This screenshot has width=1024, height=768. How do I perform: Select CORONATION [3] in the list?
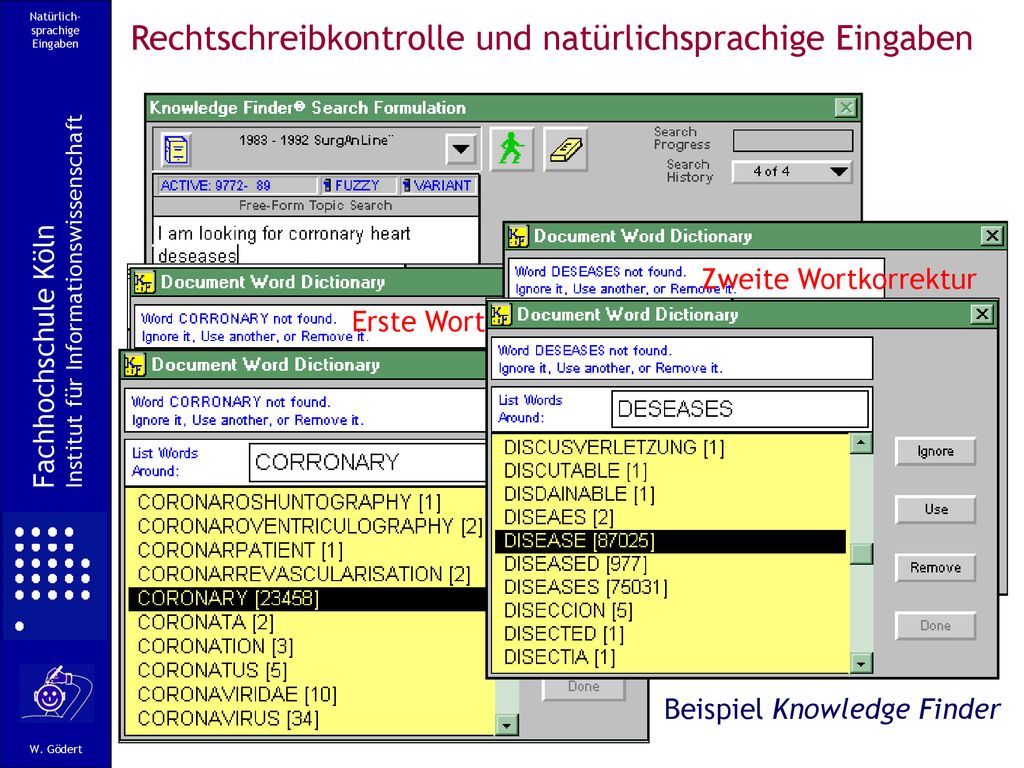(307, 647)
